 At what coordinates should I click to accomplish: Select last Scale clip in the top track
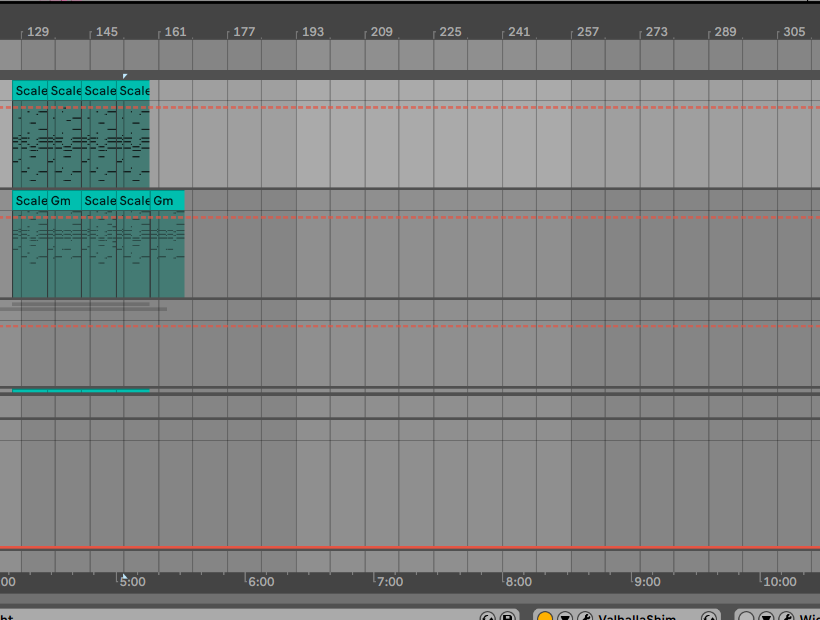click(x=133, y=90)
